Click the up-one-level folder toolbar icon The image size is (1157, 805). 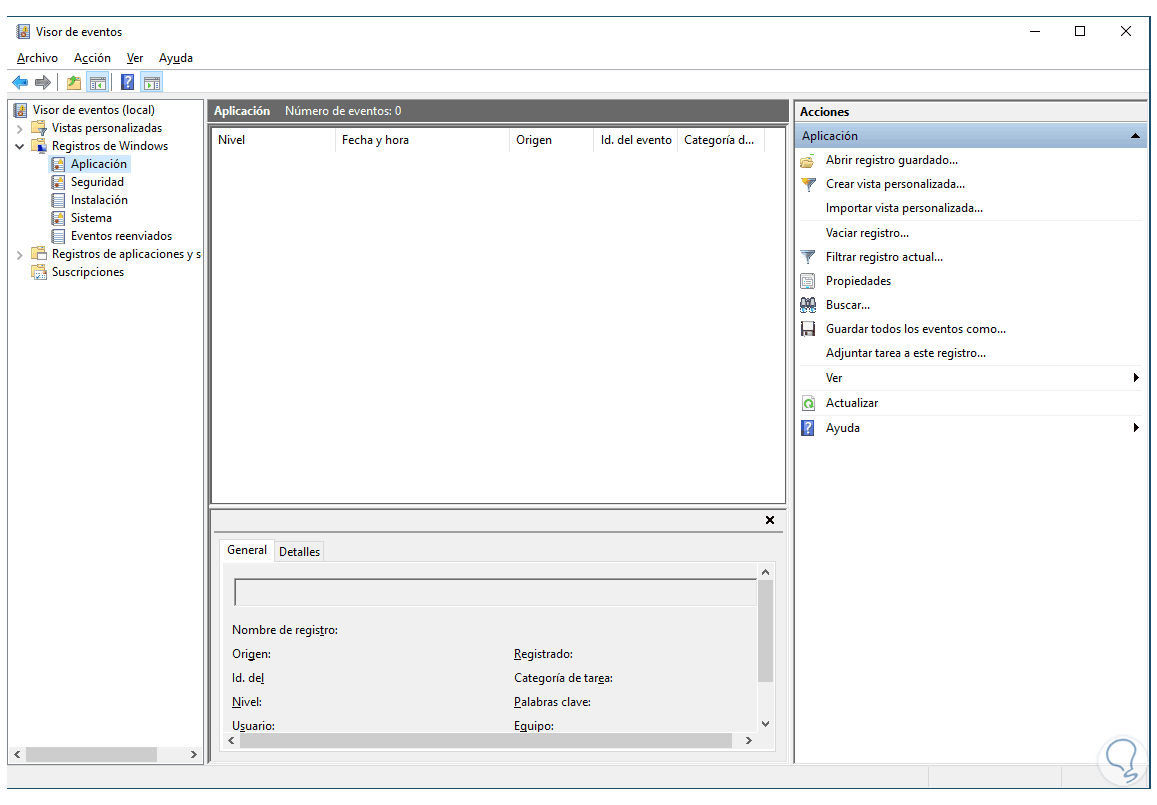click(x=74, y=83)
